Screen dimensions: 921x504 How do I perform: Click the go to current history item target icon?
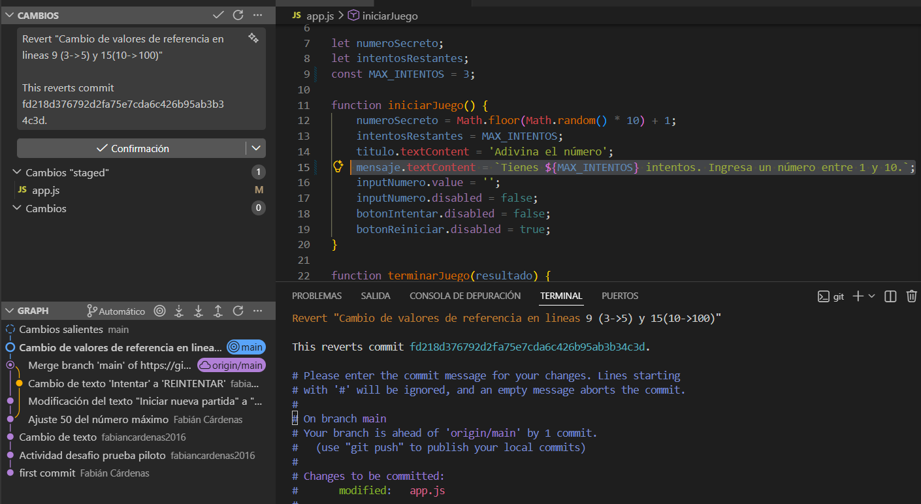(160, 311)
